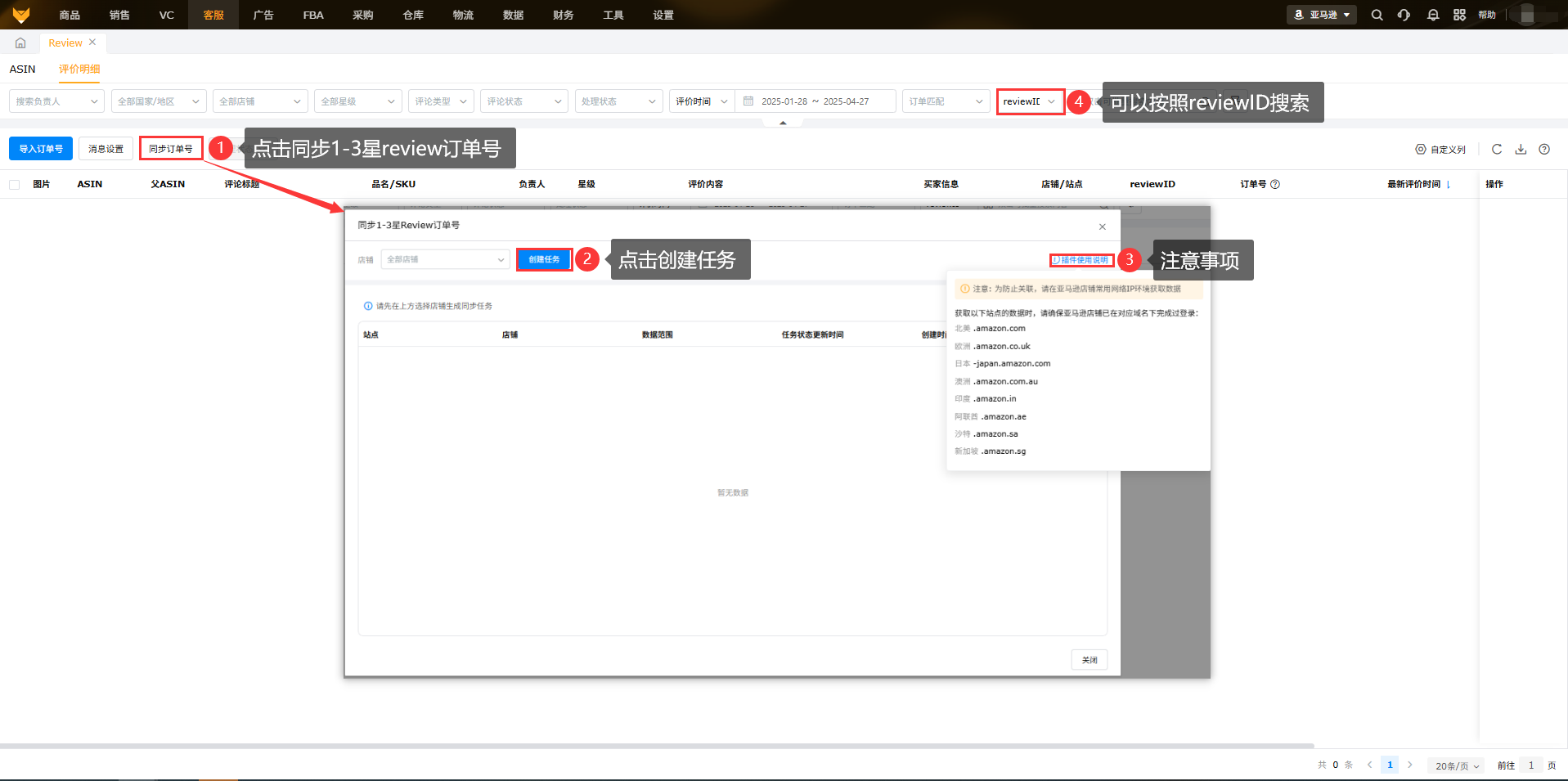Viewport: 1568px width, 781px height.
Task: Click the fox logo in the top bar
Action: coord(21,15)
